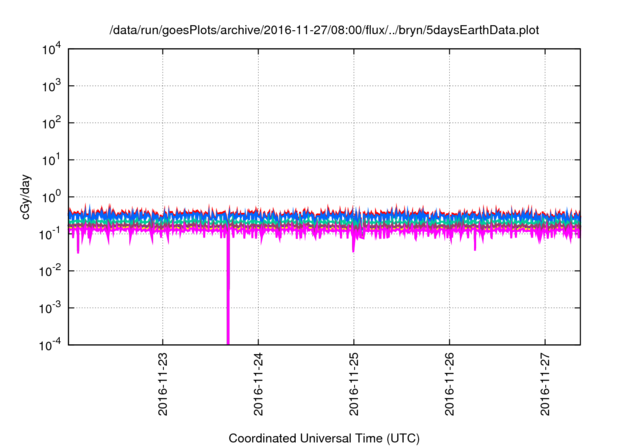Click the 2016-11-23 date tick label

pyautogui.click(x=162, y=384)
